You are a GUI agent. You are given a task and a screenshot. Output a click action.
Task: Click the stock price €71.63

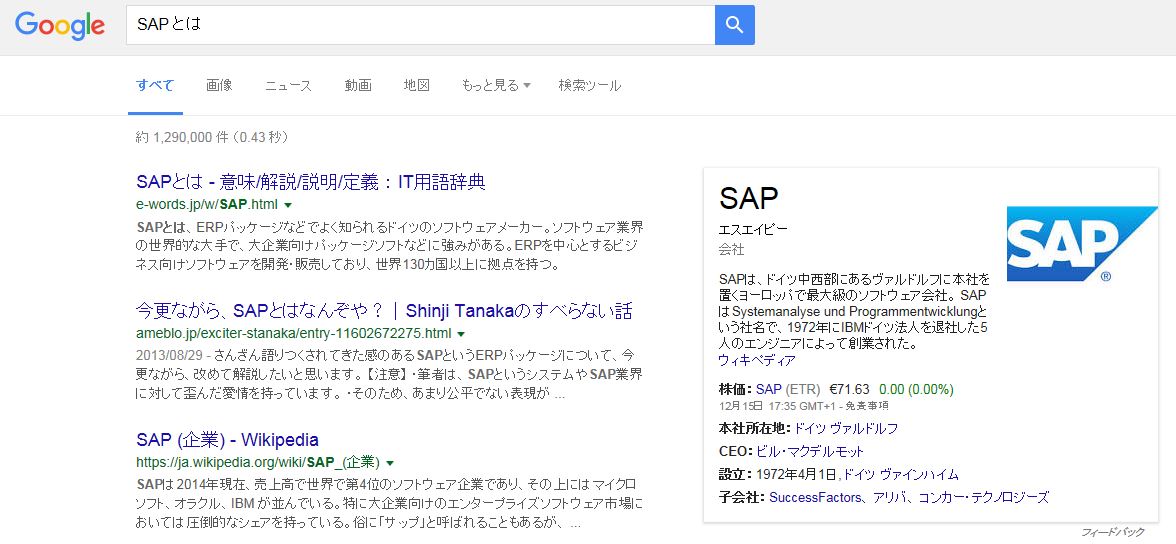click(x=849, y=389)
